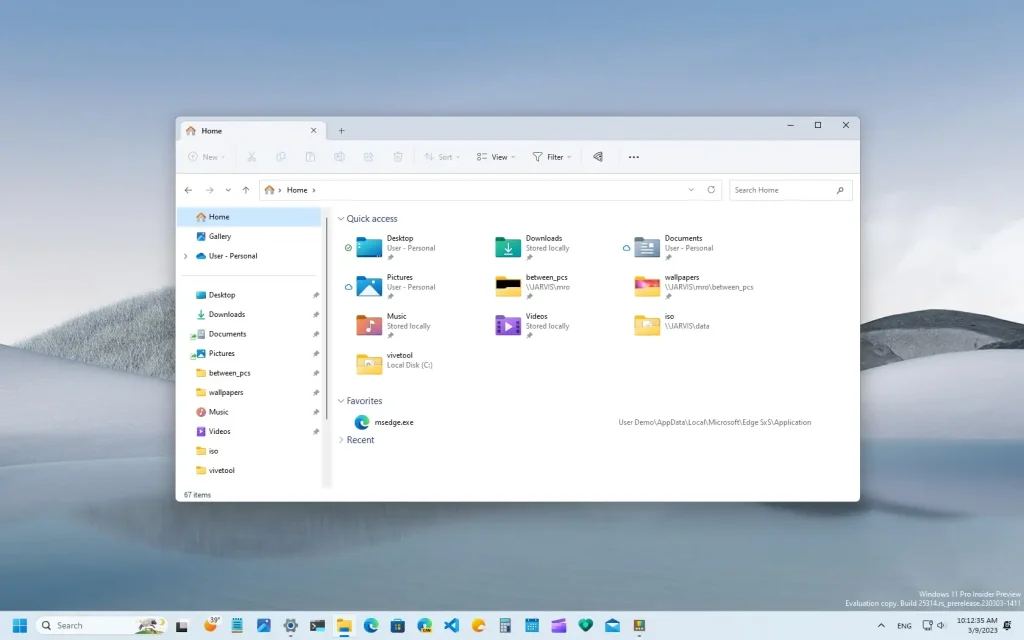
Task: Open the Filter dropdown menu
Action: click(552, 157)
